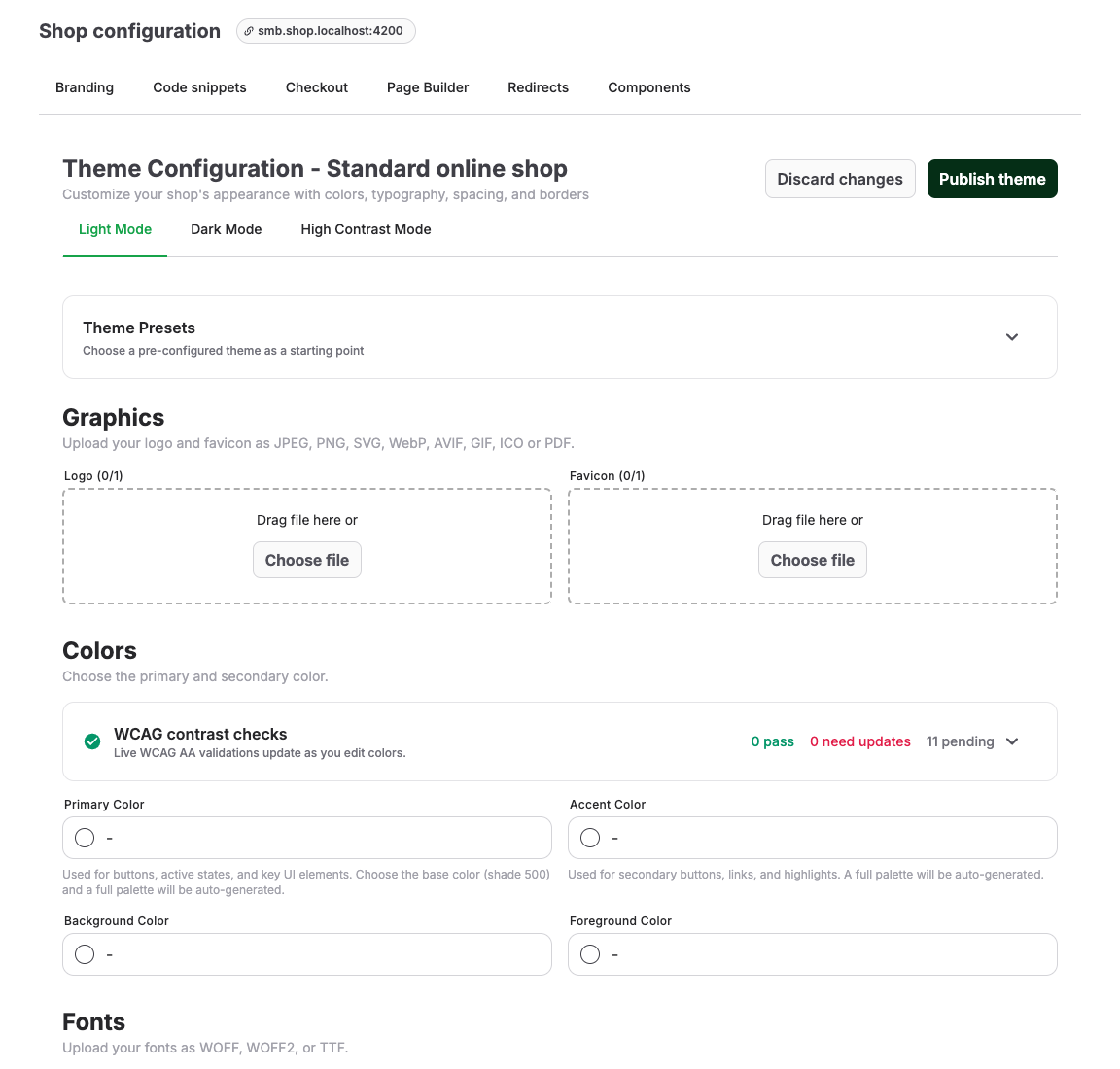The image size is (1120, 1069).
Task: Open the smb.shop.localhost:4200 link
Action: 326,31
